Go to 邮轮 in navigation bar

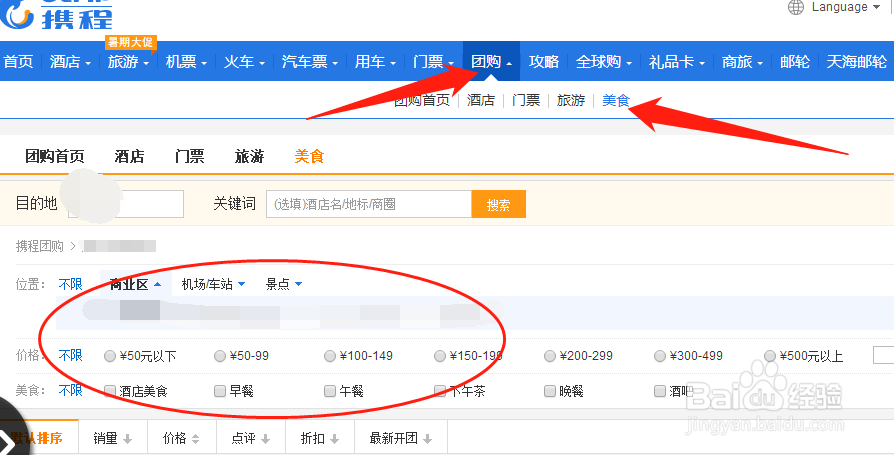tap(795, 62)
